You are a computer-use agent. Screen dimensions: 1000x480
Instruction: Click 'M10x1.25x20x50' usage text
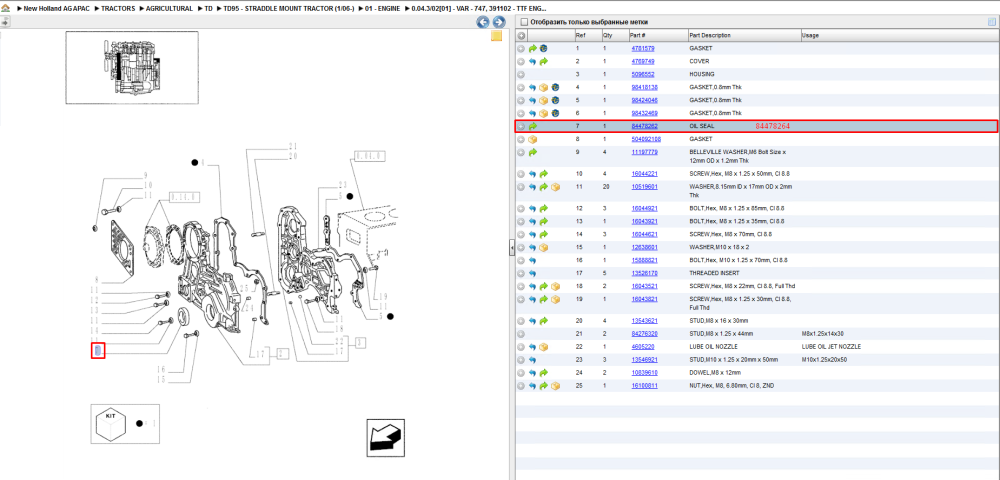point(825,360)
